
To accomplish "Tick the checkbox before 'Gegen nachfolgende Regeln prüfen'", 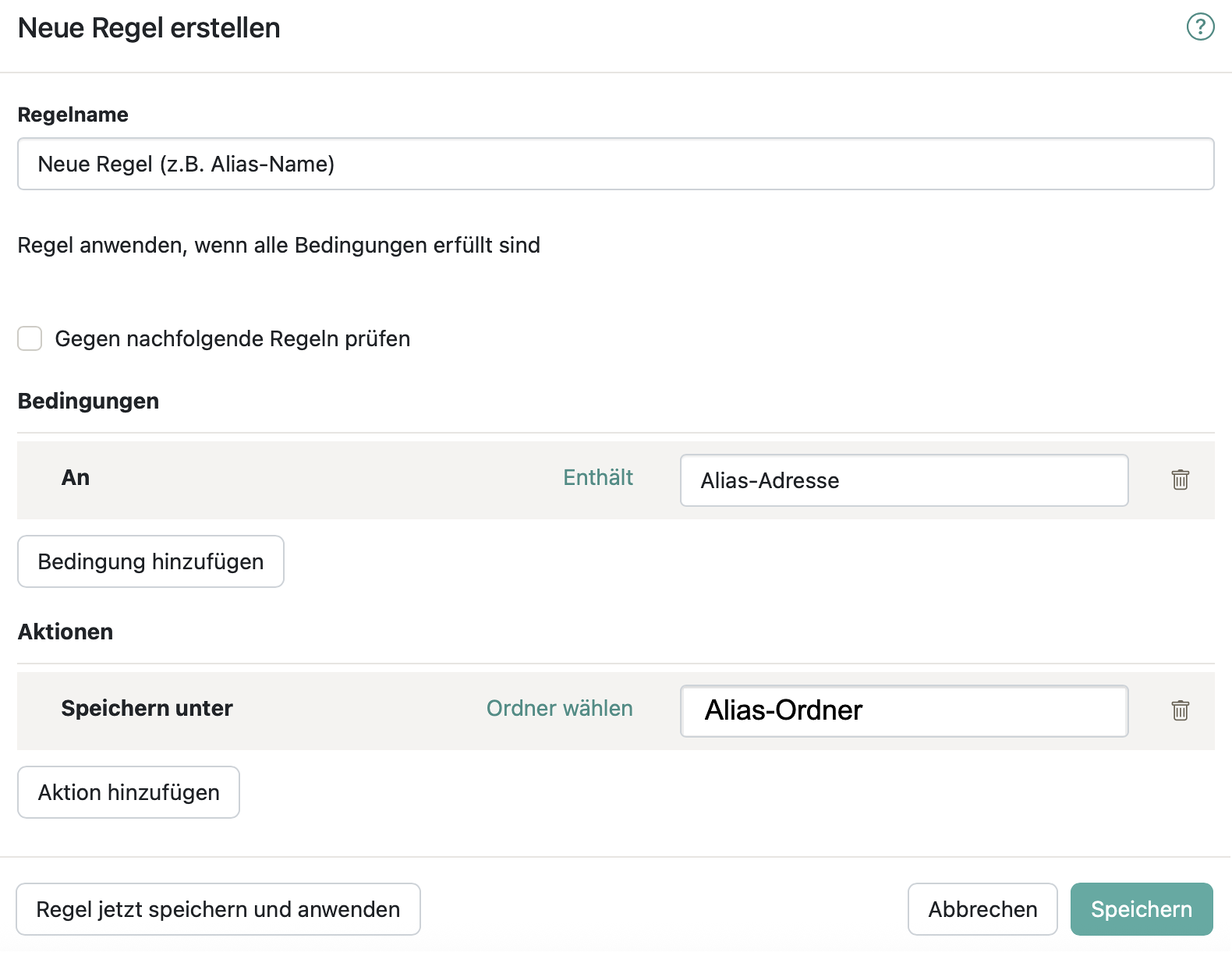I will pyautogui.click(x=30, y=338).
